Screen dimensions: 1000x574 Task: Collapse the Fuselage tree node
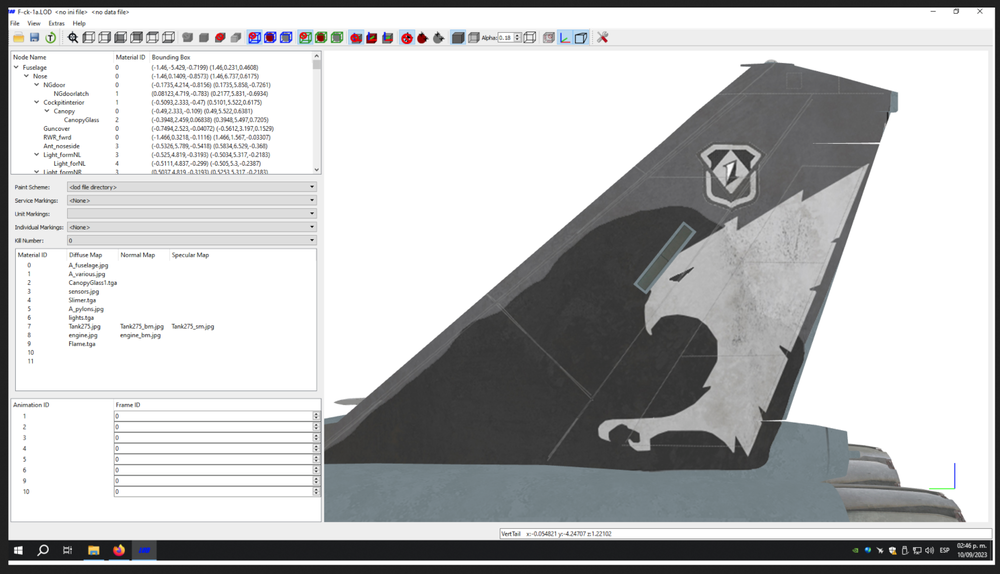(17, 67)
